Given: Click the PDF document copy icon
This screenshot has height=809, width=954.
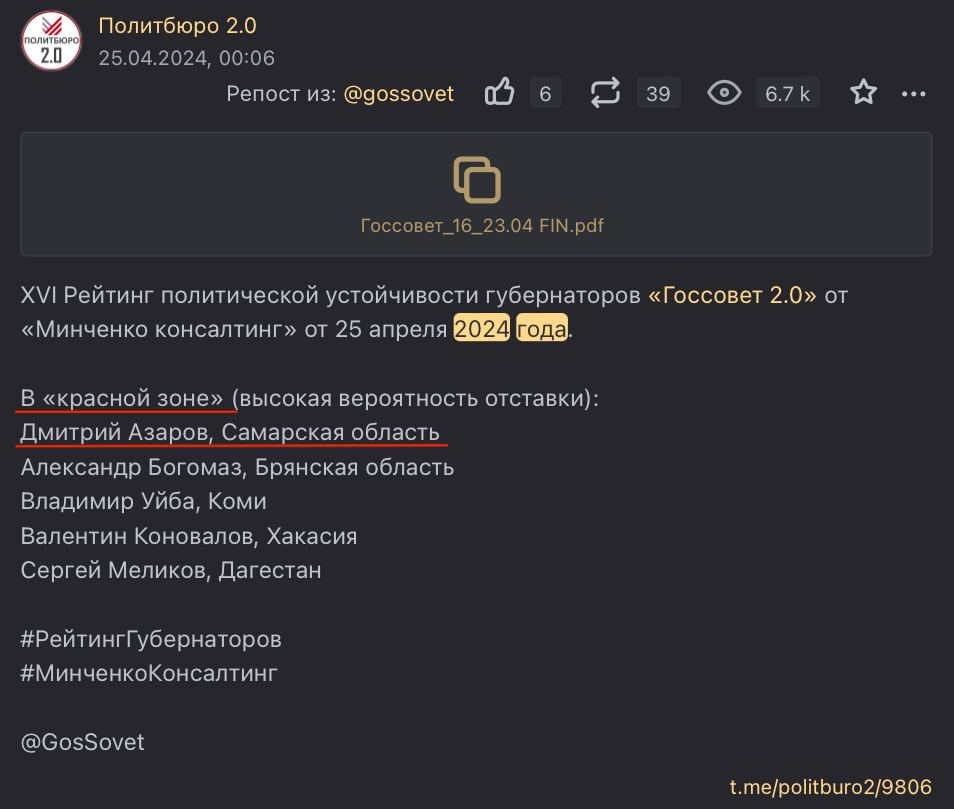Looking at the screenshot, I should (x=477, y=180).
